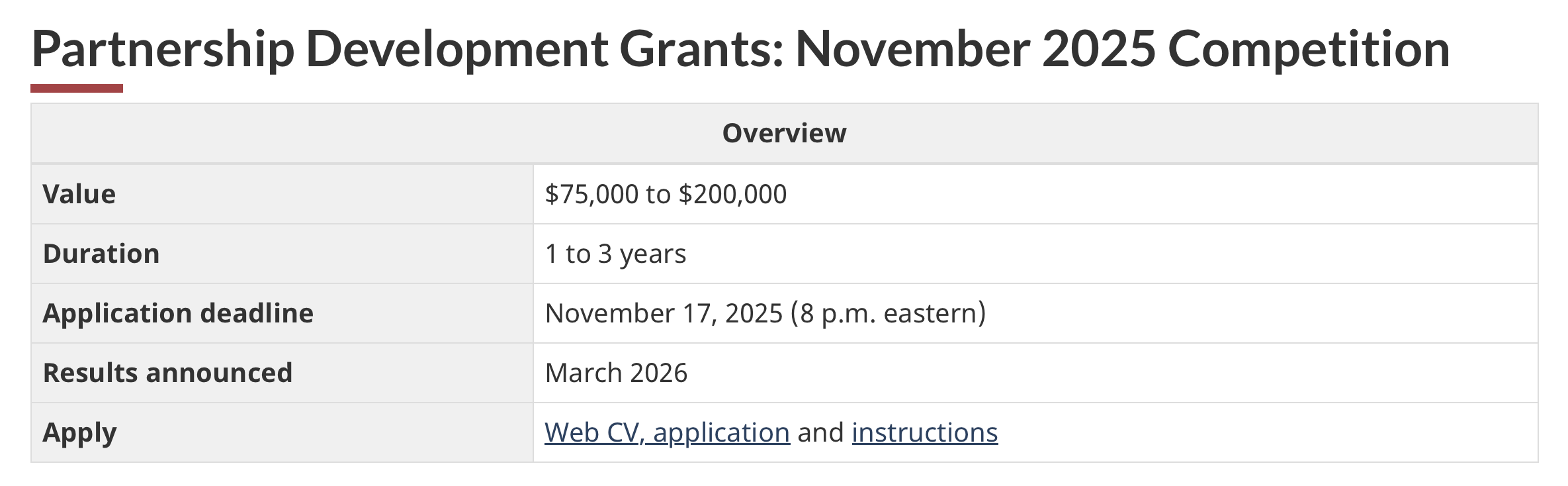
Task: Click the red accent bar under the heading
Action: pyautogui.click(x=77, y=89)
